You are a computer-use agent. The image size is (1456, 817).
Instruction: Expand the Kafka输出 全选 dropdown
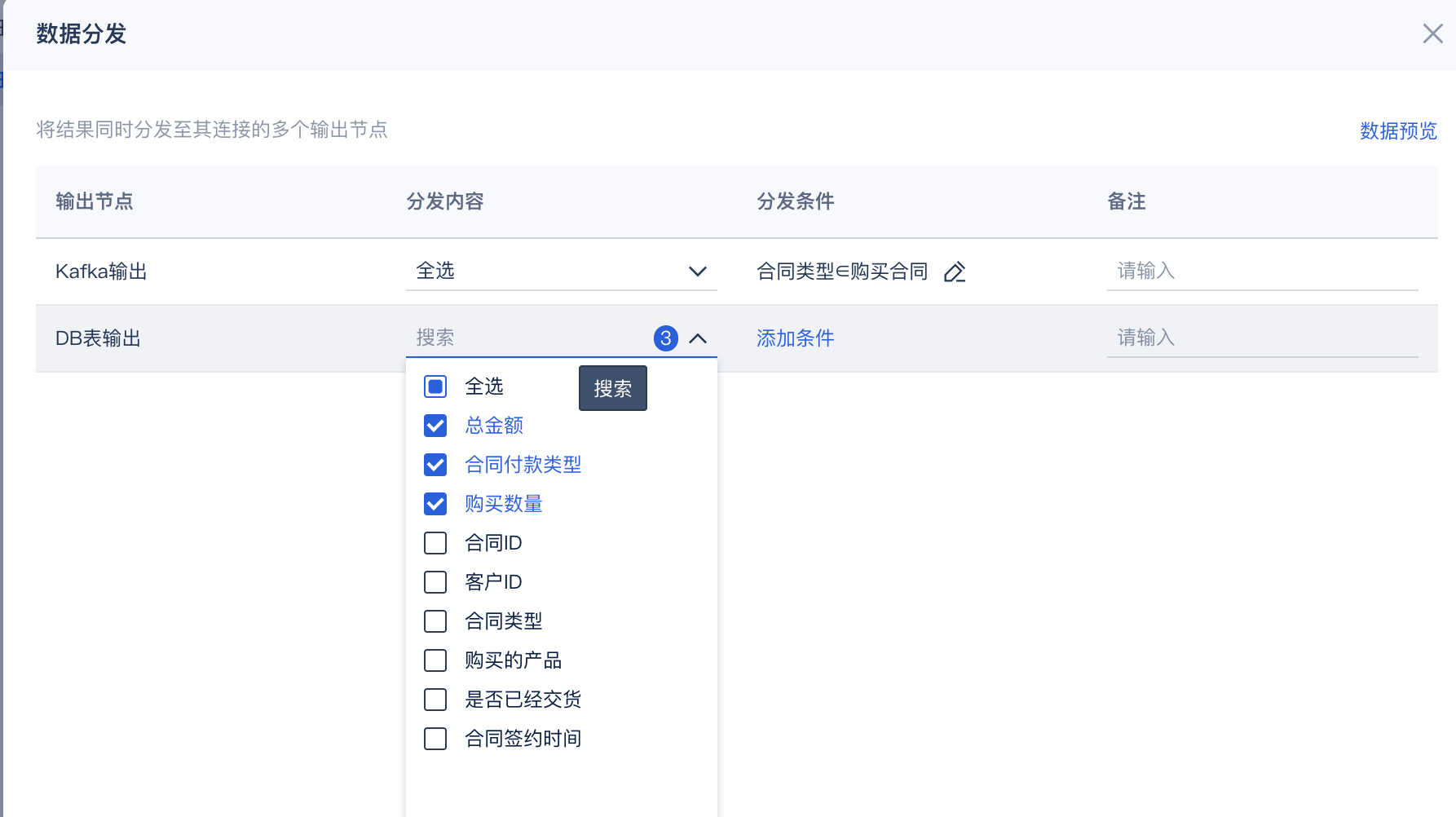[x=698, y=272]
